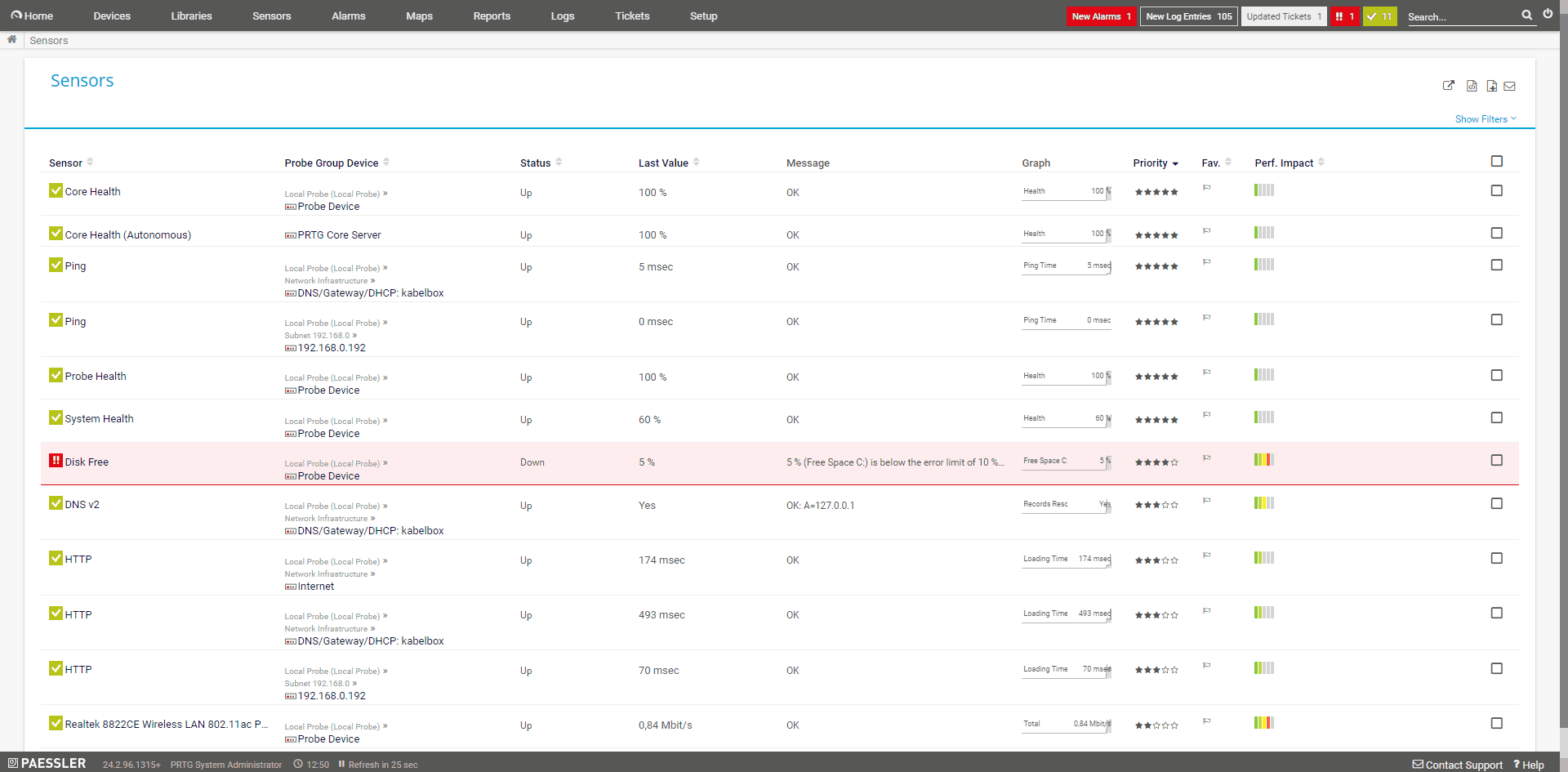Open the Internet device link
Screen dimensions: 1568x772
[315, 586]
